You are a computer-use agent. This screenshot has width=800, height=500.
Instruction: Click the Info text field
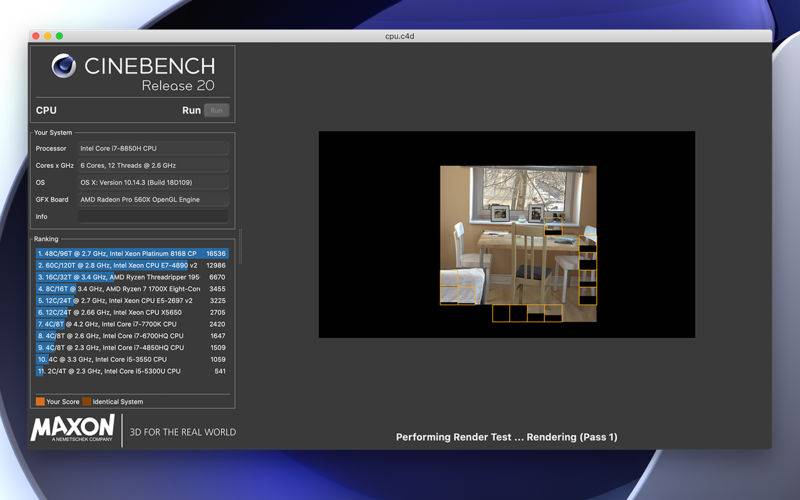point(153,216)
